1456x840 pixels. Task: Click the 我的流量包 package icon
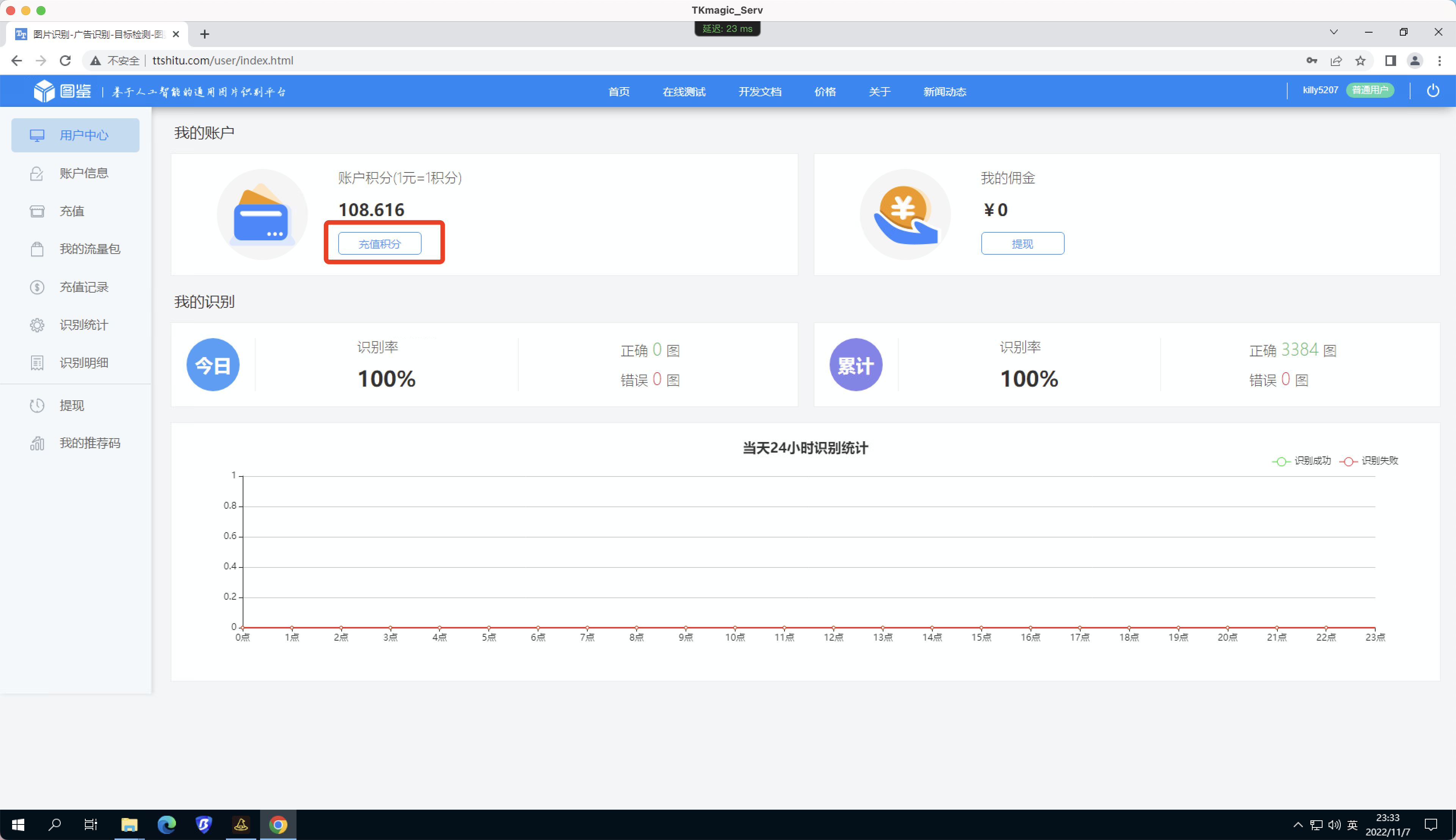point(36,249)
